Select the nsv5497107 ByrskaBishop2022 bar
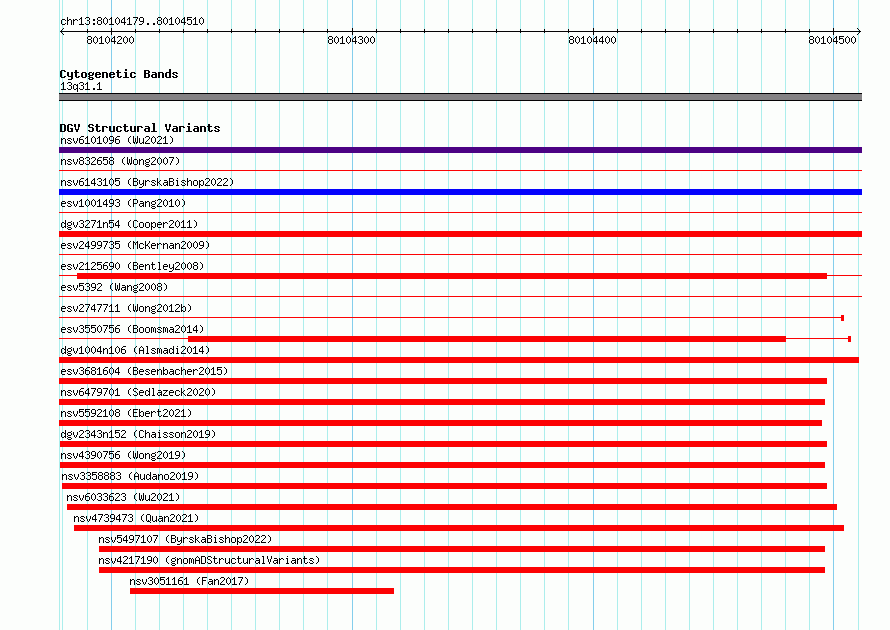890x630 pixels. pyautogui.click(x=461, y=549)
